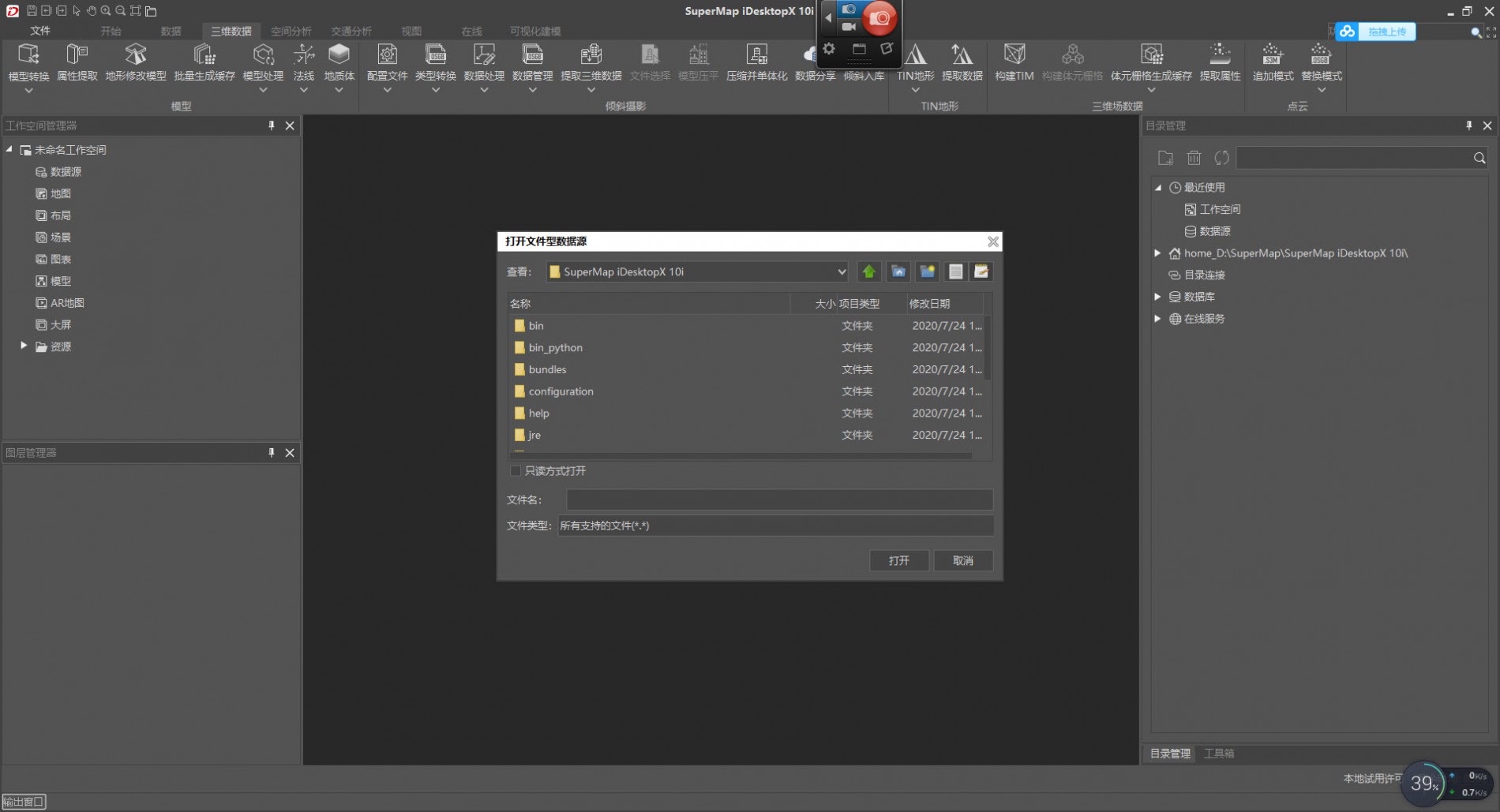Refresh the 目录管理 catalog panel

pos(1222,158)
